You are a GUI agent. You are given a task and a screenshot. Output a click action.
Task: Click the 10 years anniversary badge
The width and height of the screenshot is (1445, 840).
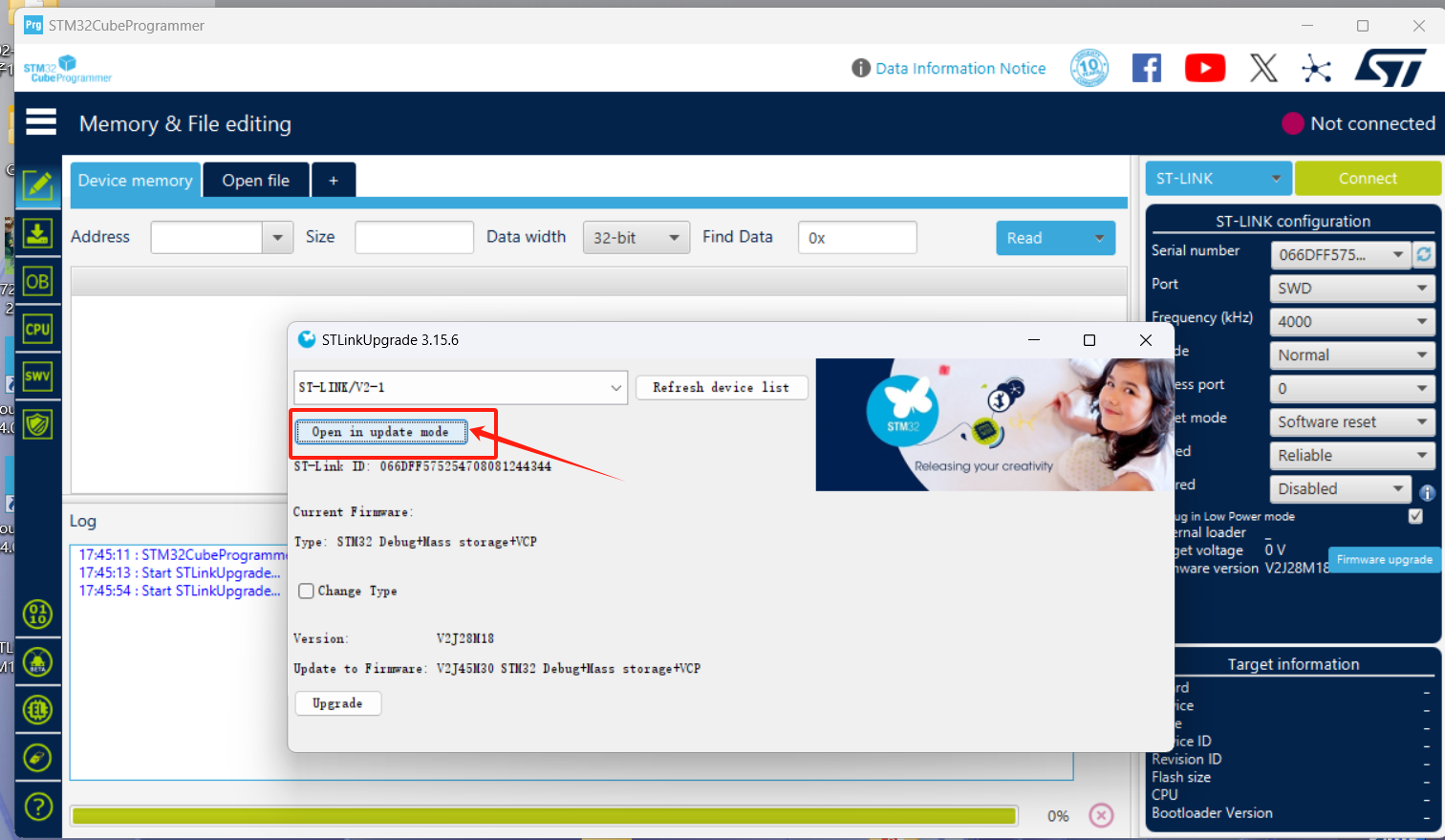click(1089, 68)
